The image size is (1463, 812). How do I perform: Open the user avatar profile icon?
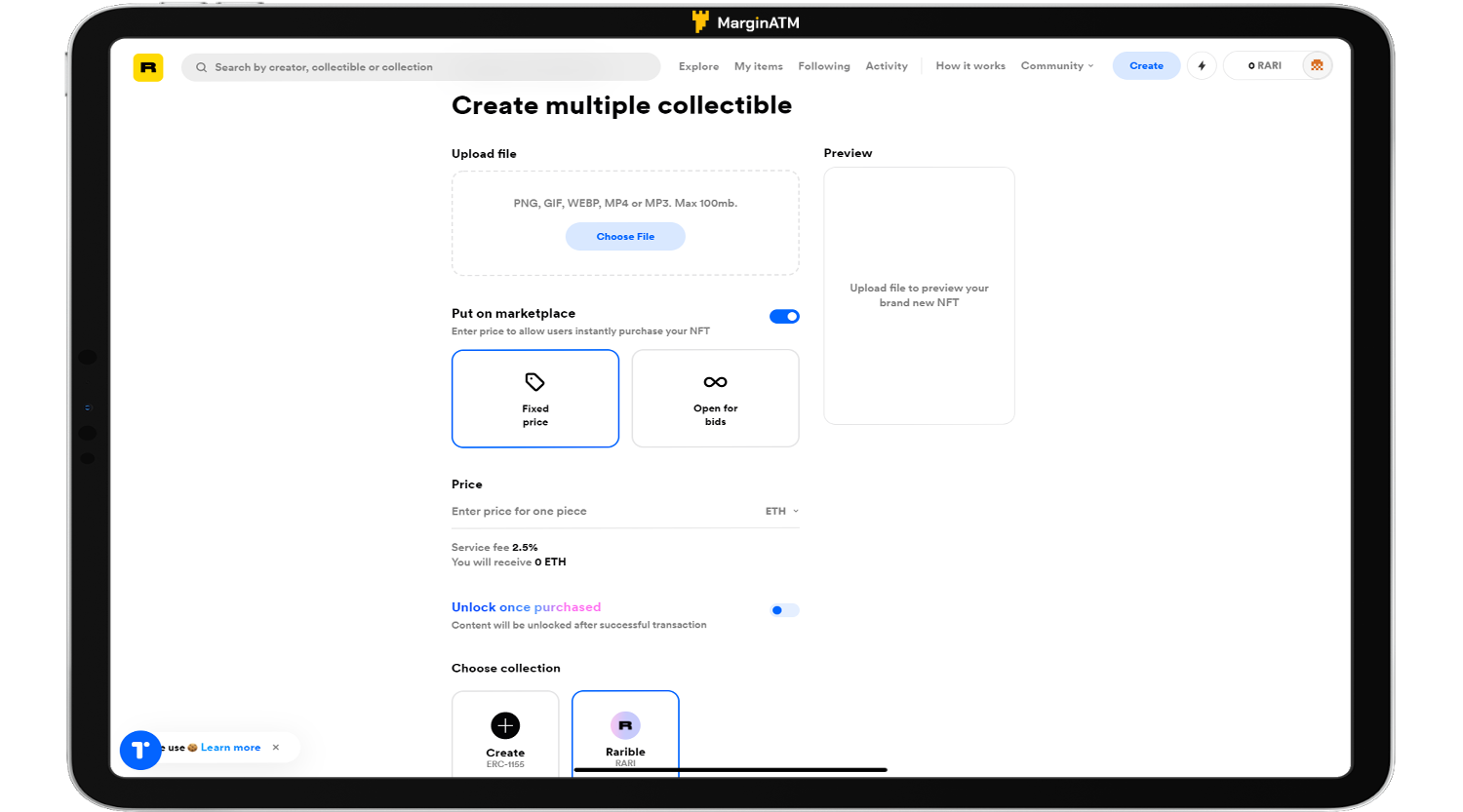[1317, 65]
